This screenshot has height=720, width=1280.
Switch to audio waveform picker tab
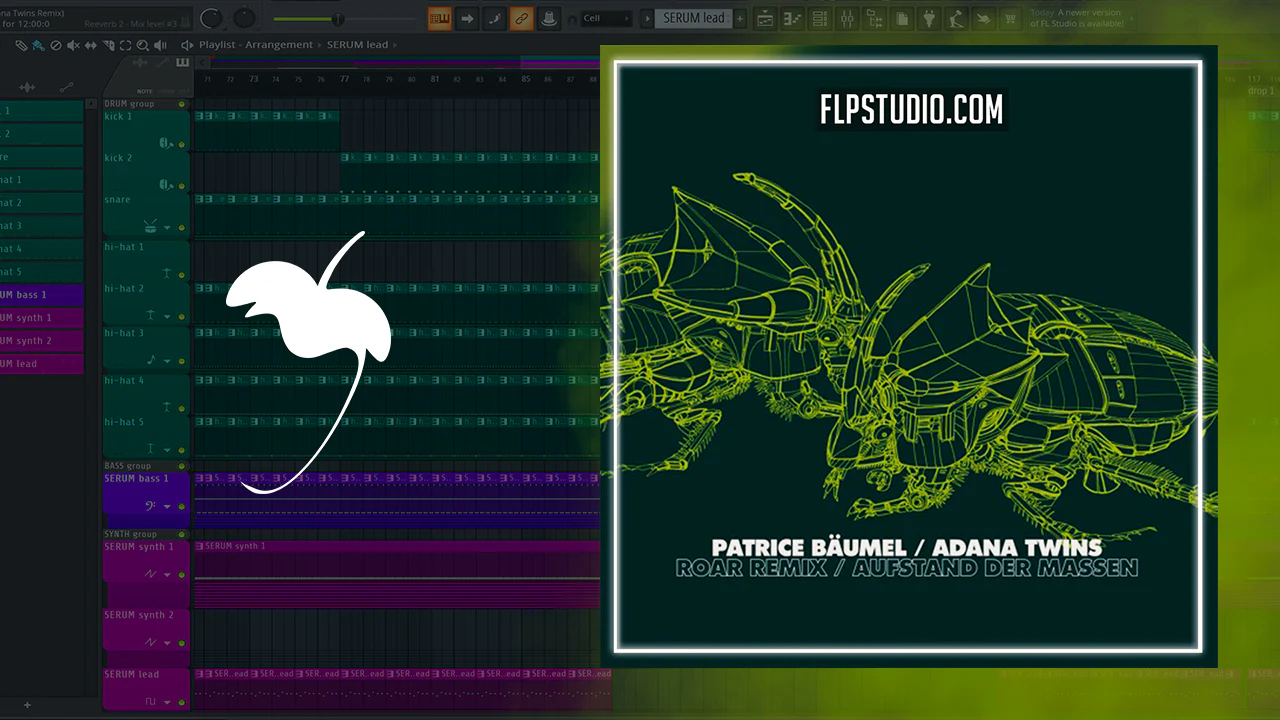point(27,87)
